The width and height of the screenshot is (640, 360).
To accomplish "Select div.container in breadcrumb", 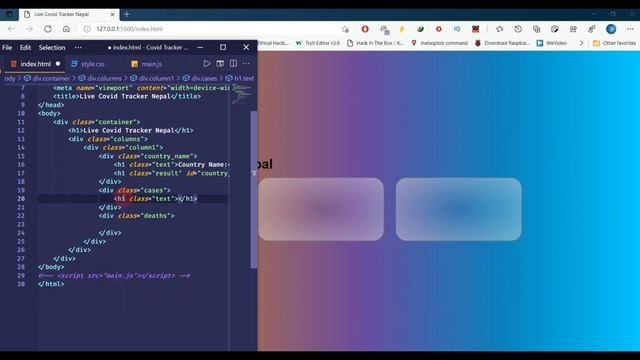I will click(x=47, y=78).
